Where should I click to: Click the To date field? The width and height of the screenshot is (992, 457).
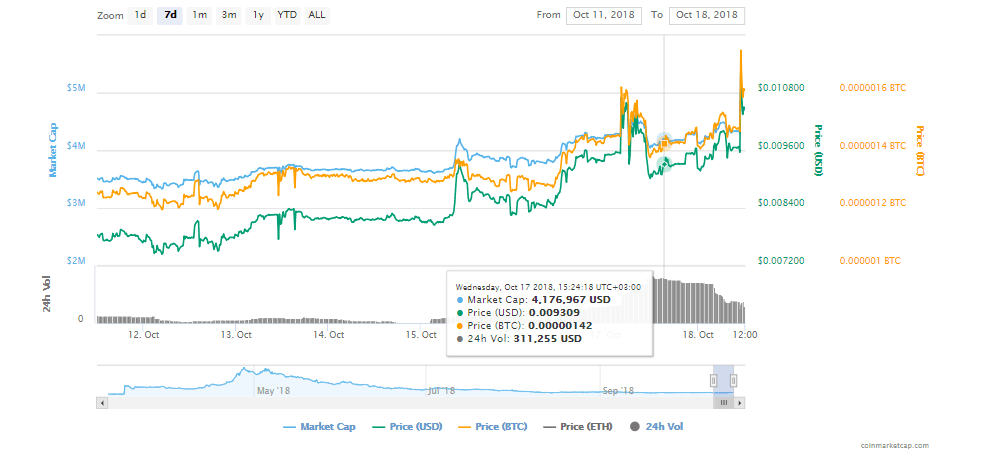(x=708, y=15)
